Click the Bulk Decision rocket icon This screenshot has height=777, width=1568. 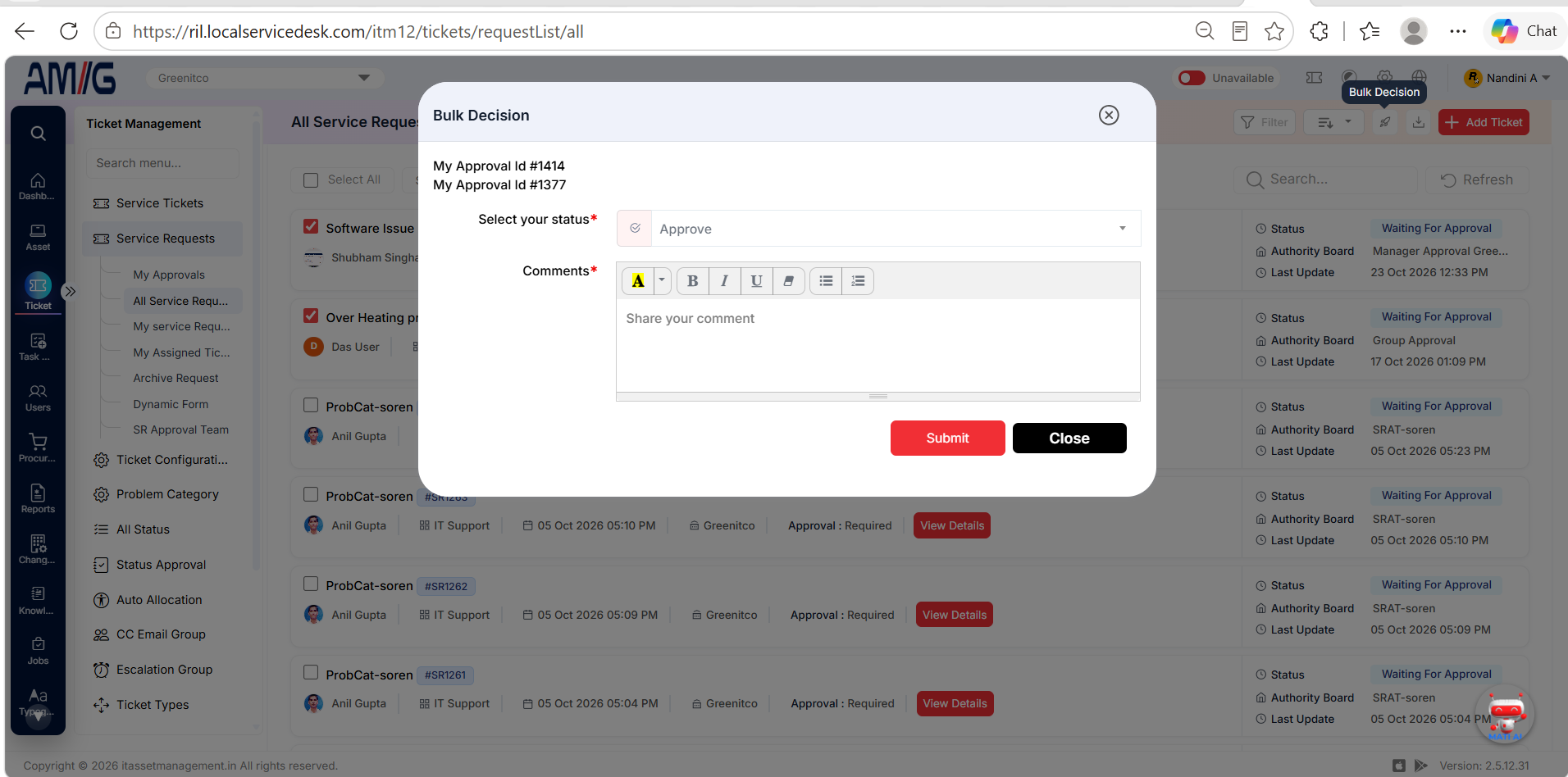tap(1385, 122)
